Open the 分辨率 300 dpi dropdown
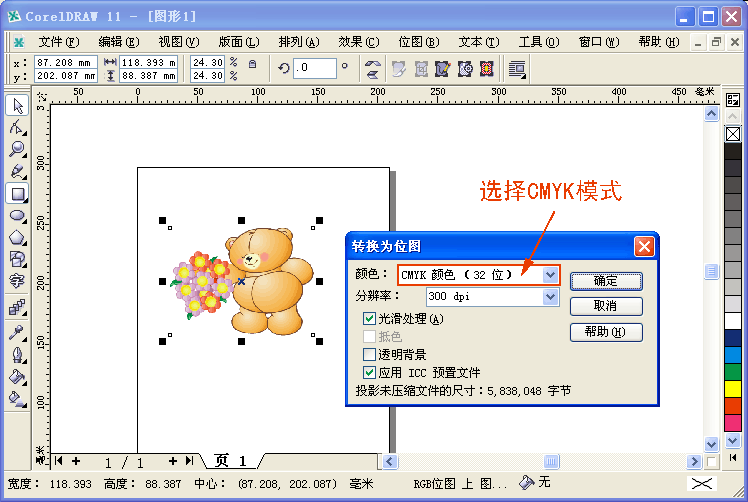This screenshot has width=748, height=502. click(x=551, y=297)
